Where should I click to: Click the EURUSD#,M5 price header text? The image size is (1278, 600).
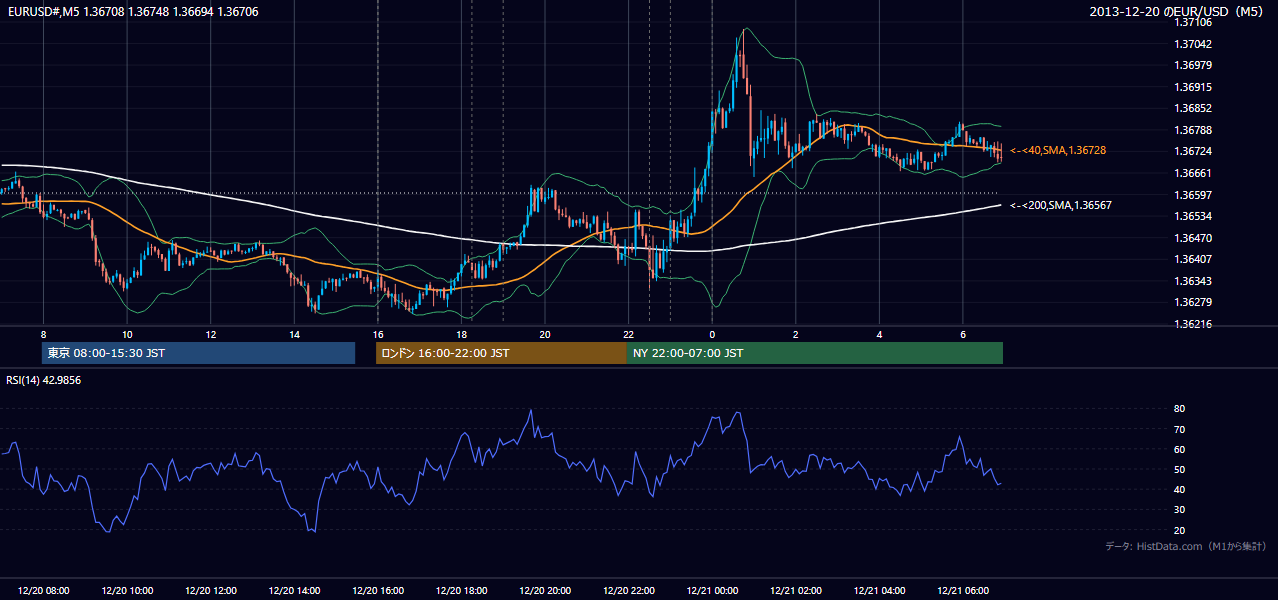coord(133,12)
